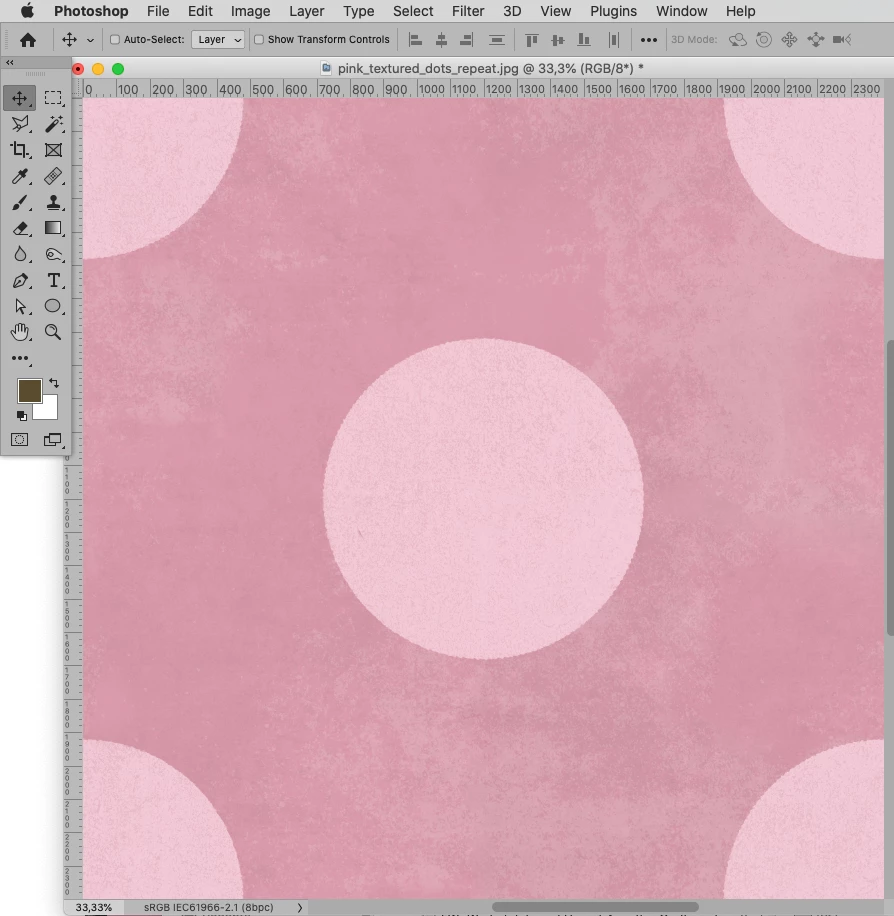
Task: Choose the Zoom tool magnifier
Action: tap(53, 332)
